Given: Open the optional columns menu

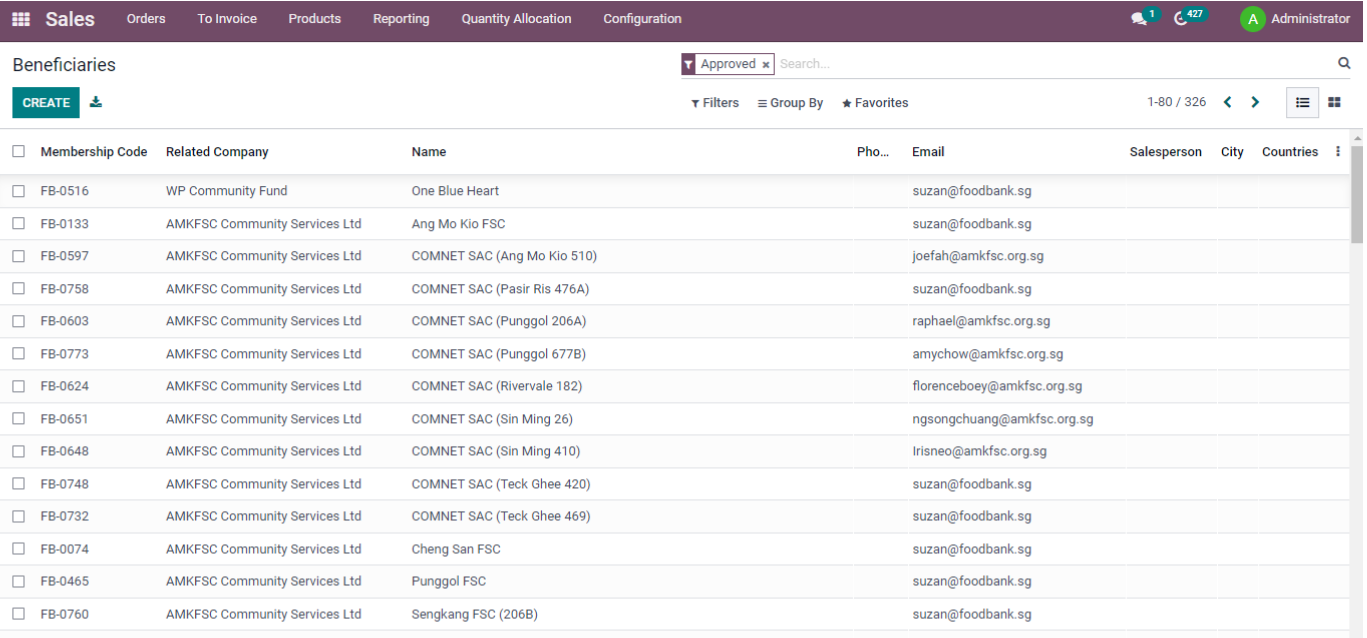Looking at the screenshot, I should click(x=1338, y=152).
